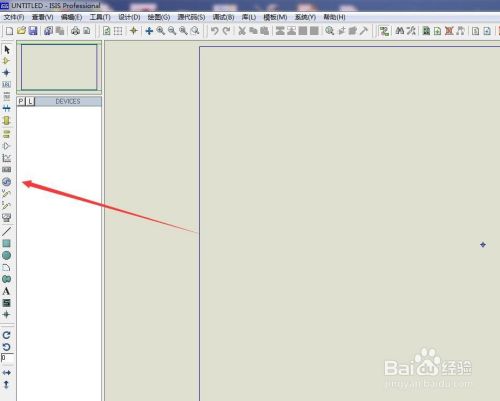Select the Voltage Probe Mode tool

click(x=6, y=194)
